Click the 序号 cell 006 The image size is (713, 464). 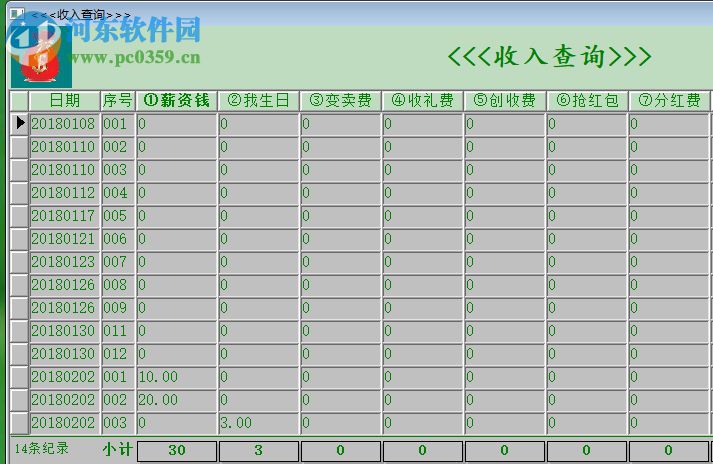click(x=118, y=239)
